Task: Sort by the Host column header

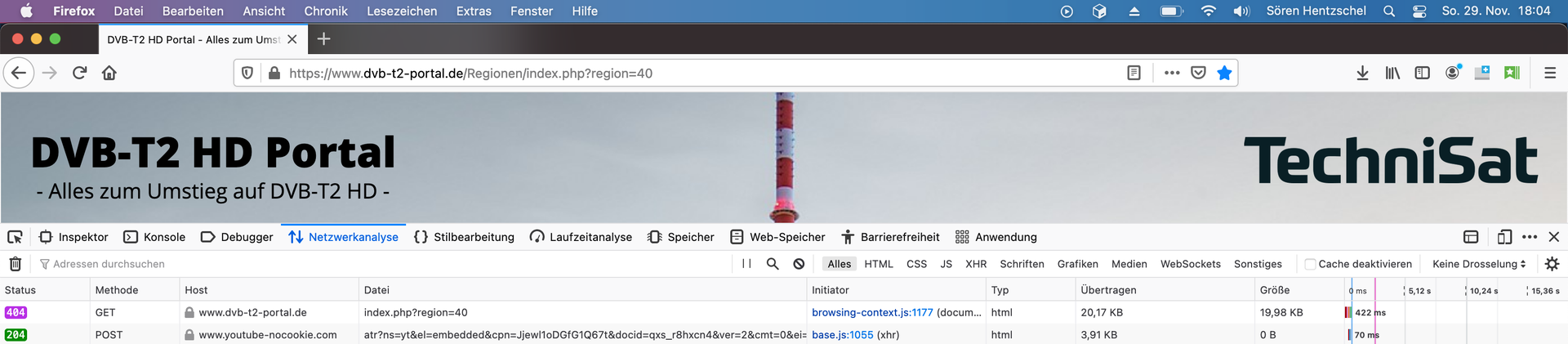Action: 269,290
